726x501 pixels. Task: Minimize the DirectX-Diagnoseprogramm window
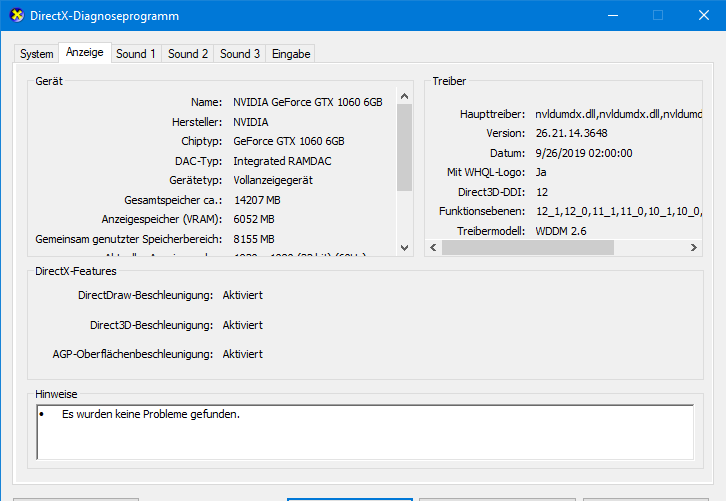coord(613,15)
